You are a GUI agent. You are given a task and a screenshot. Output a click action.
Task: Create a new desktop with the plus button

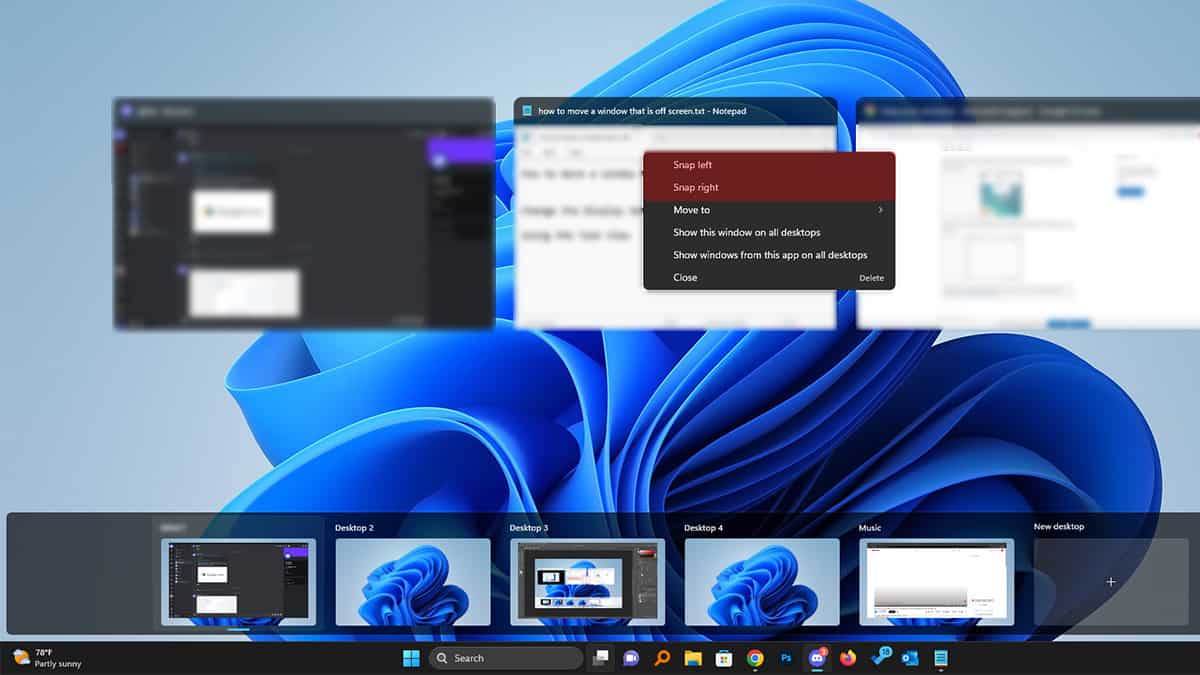[x=1111, y=581]
